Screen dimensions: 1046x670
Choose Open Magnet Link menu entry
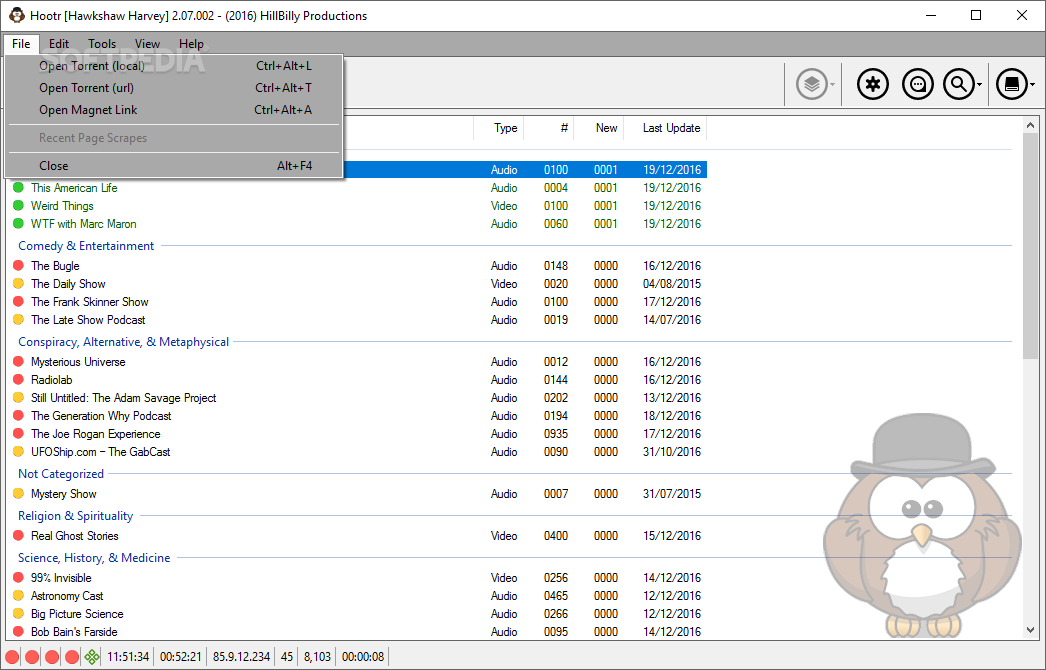[175, 110]
